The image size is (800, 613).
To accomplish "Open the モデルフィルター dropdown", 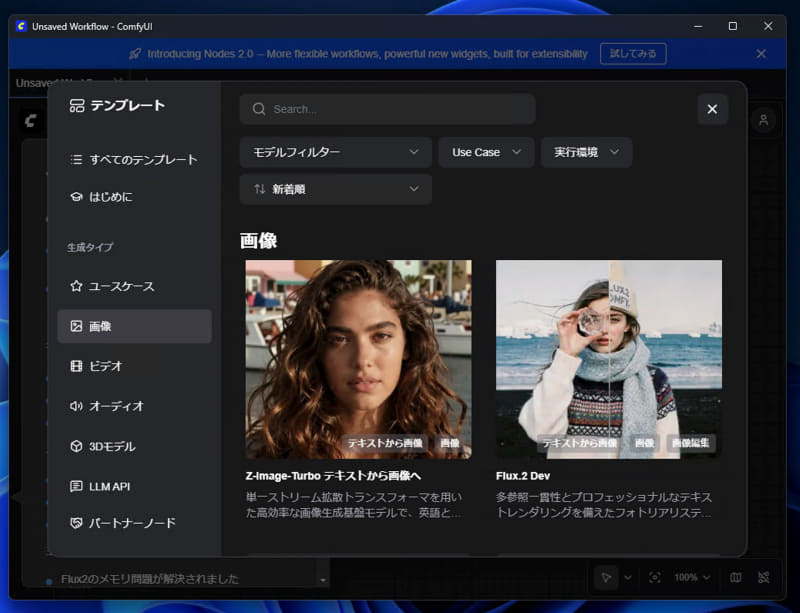I will (335, 152).
